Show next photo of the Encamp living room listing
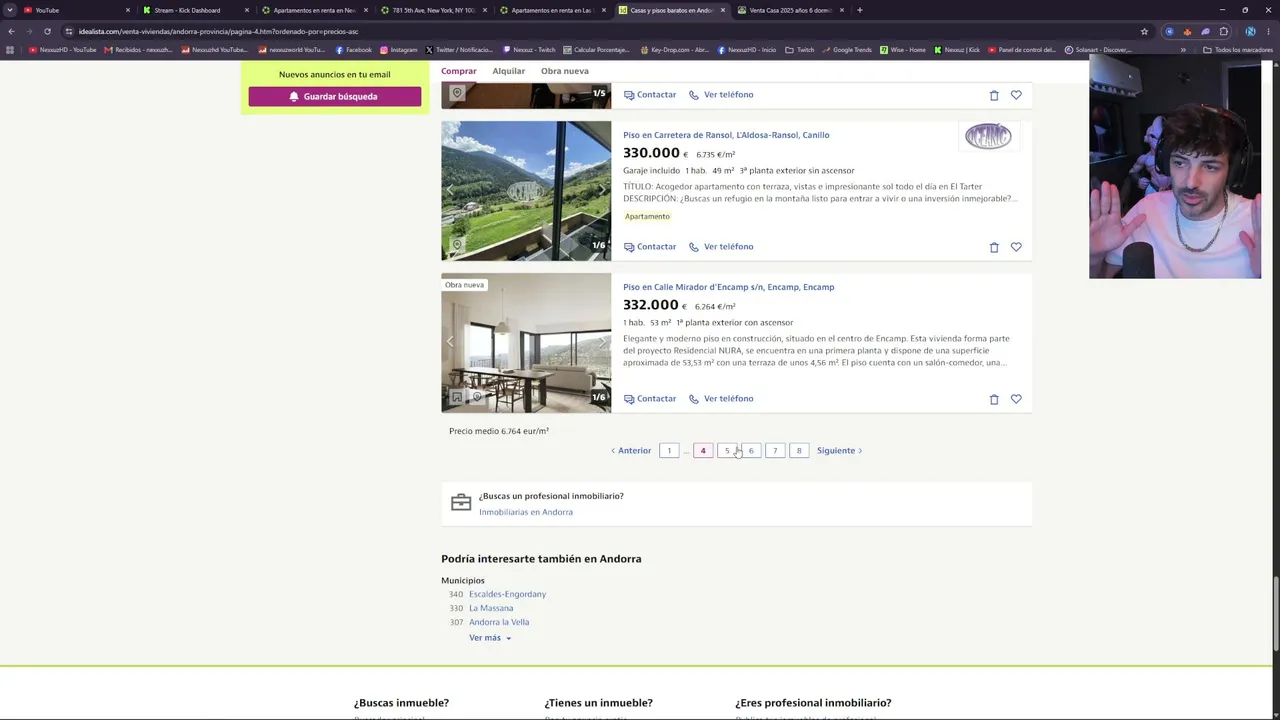 pyautogui.click(x=601, y=342)
